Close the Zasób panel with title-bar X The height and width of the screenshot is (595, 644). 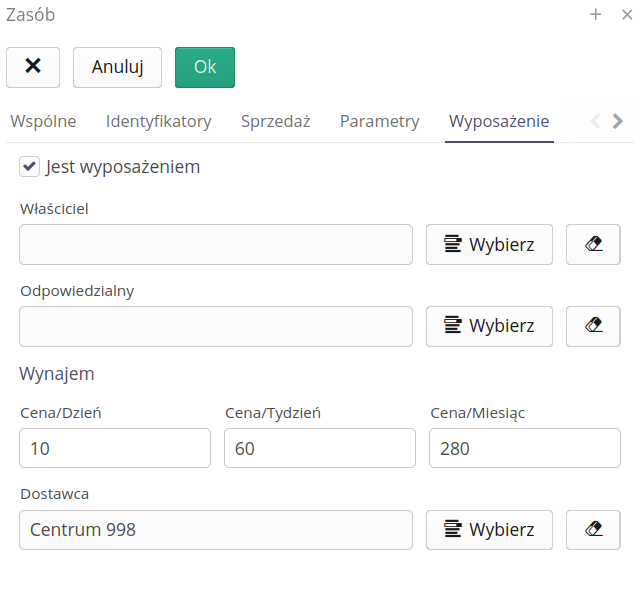(627, 14)
